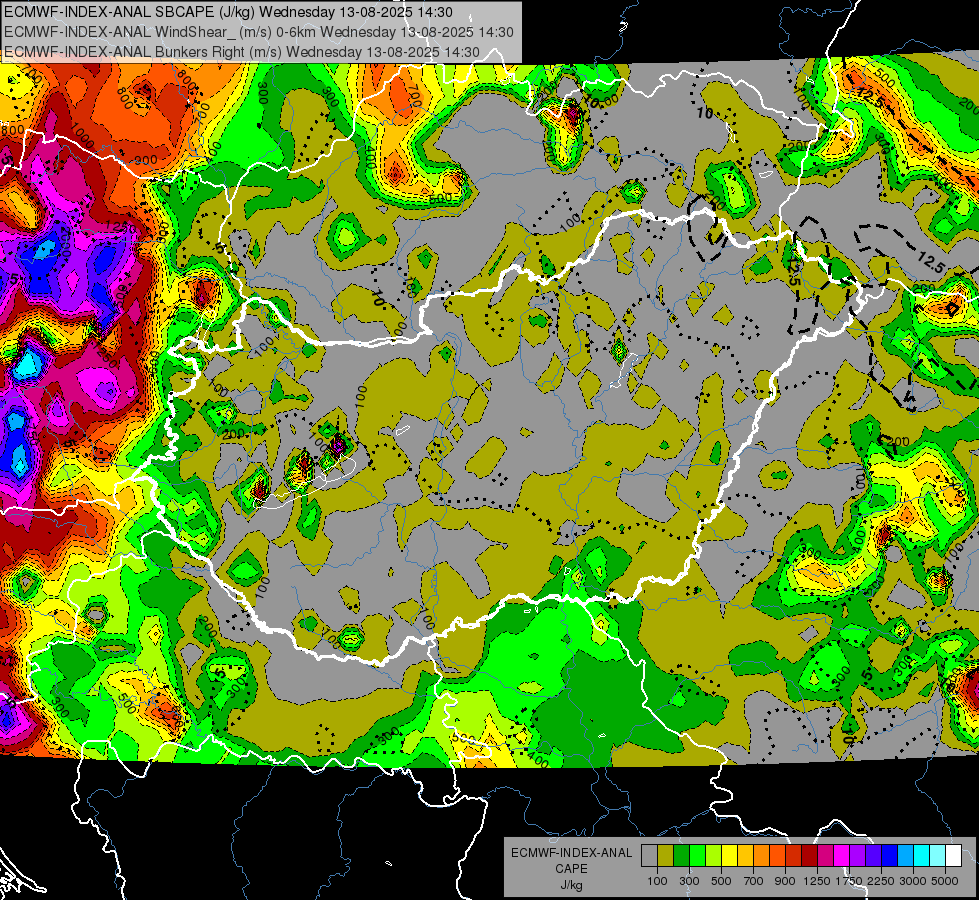The image size is (979, 900).
Task: Click the dark green legend swatch before 300
Action: click(681, 856)
